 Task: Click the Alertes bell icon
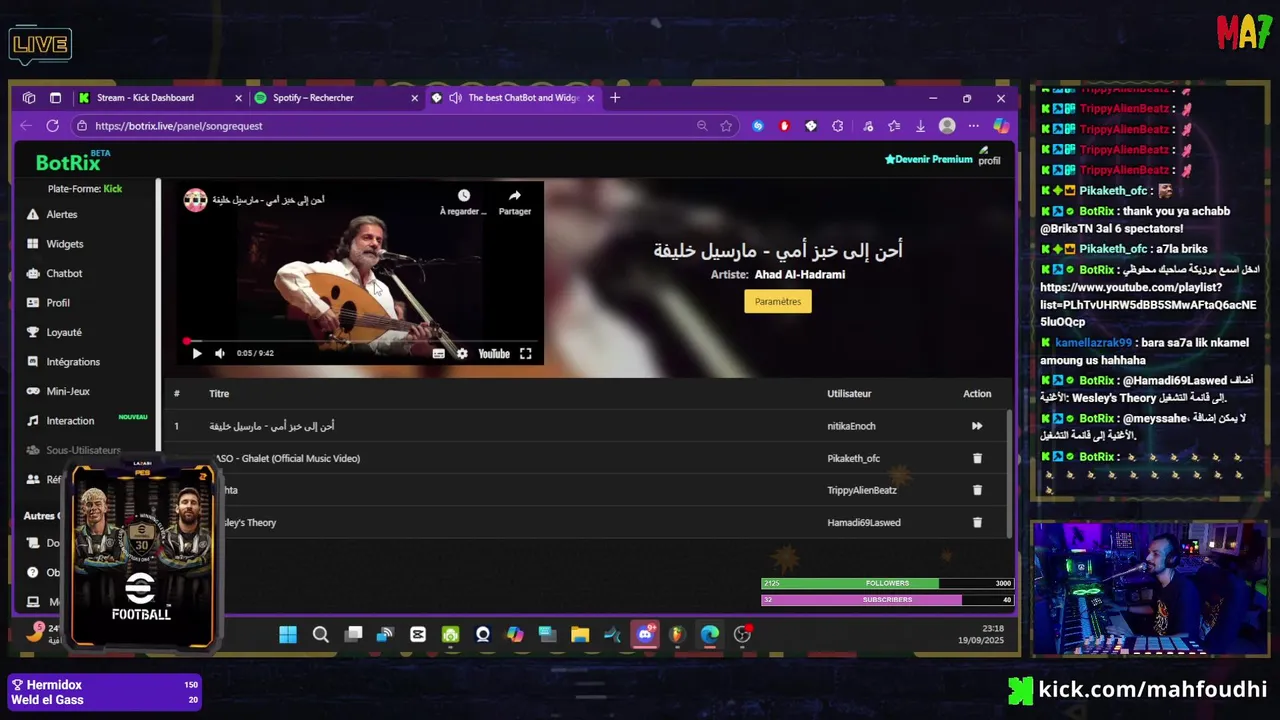pos(33,214)
